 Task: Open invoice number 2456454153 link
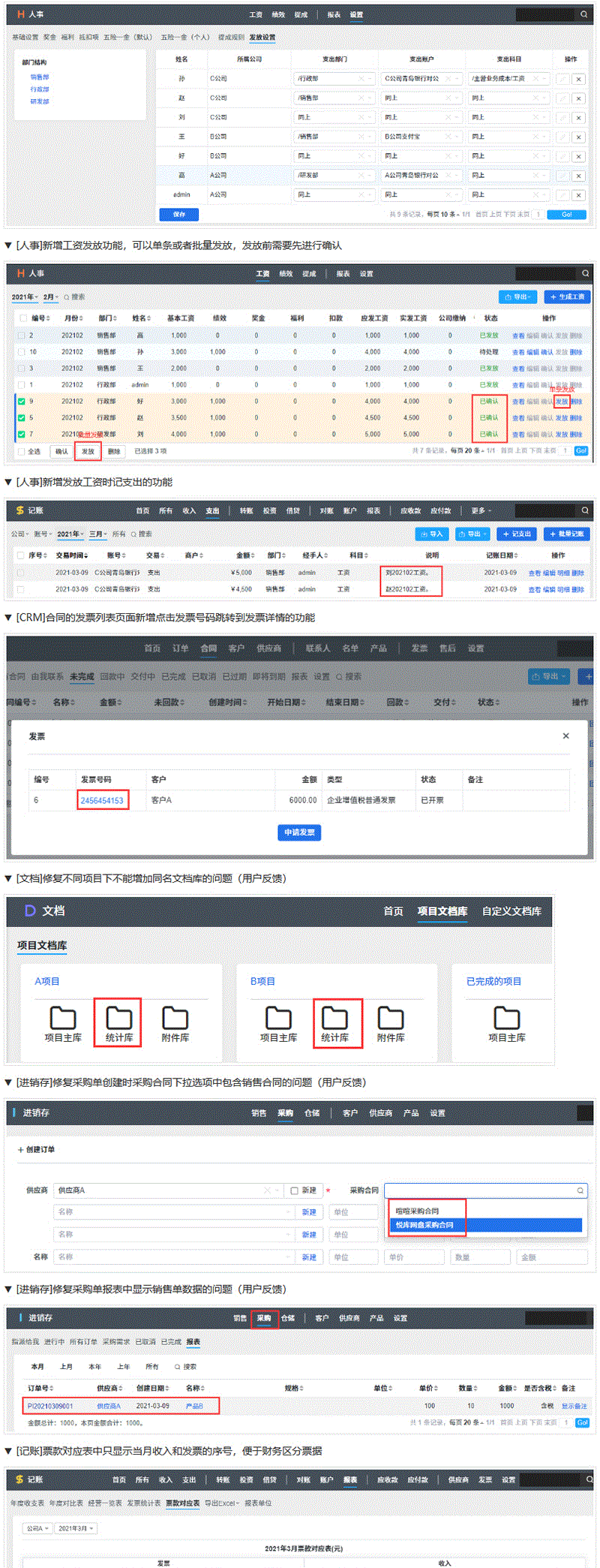coord(102,800)
